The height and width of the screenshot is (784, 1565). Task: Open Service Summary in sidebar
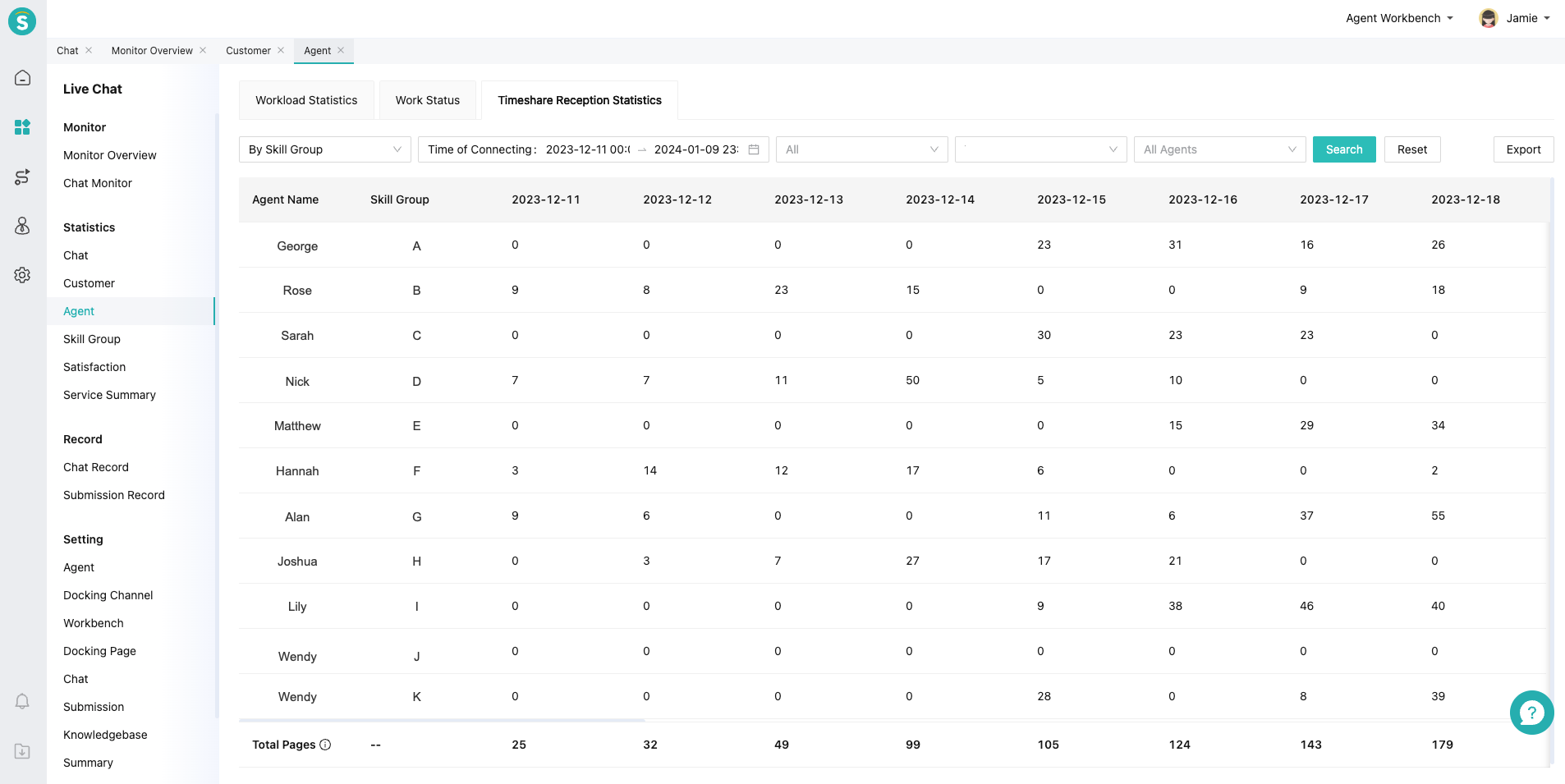click(109, 395)
